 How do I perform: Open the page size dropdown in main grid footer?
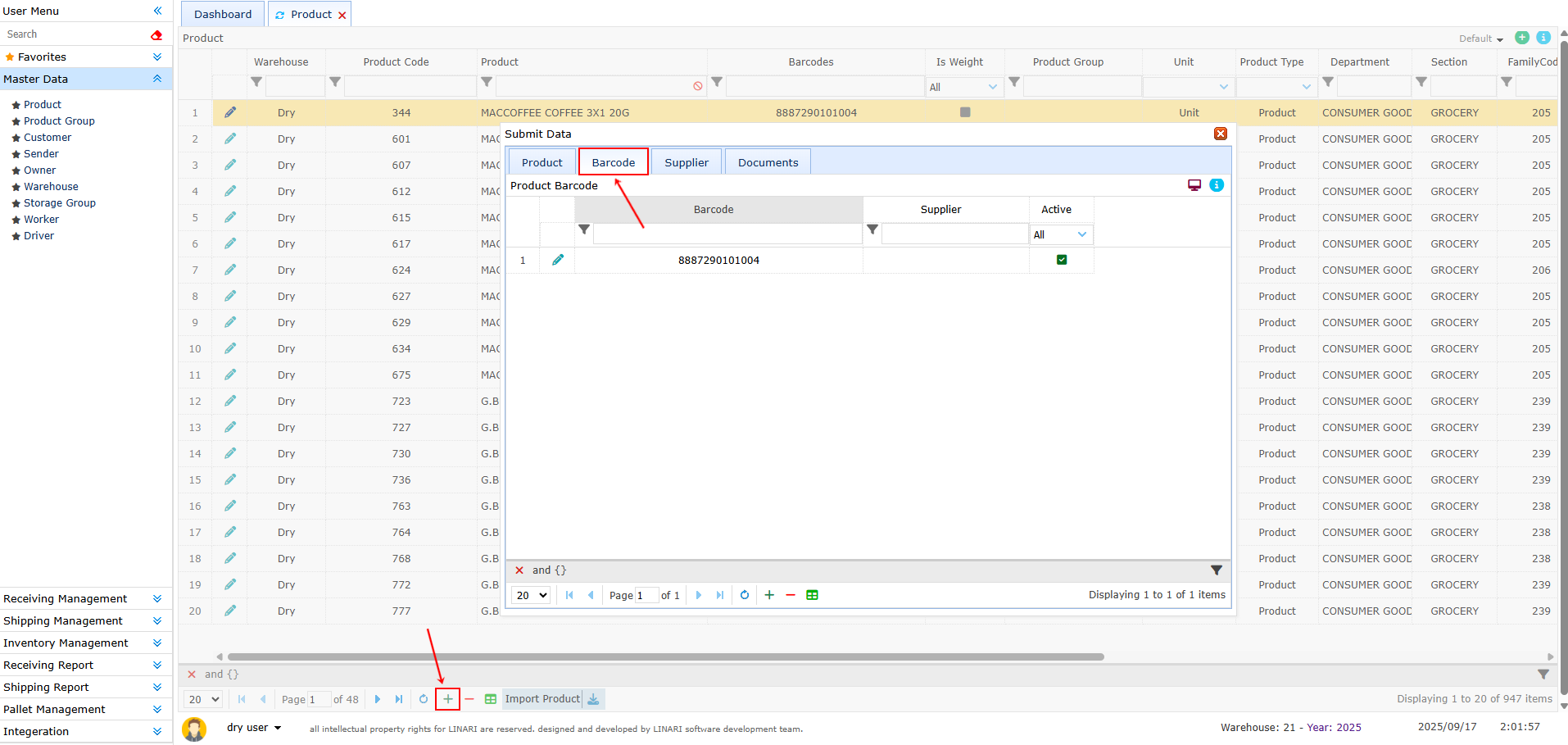(204, 699)
